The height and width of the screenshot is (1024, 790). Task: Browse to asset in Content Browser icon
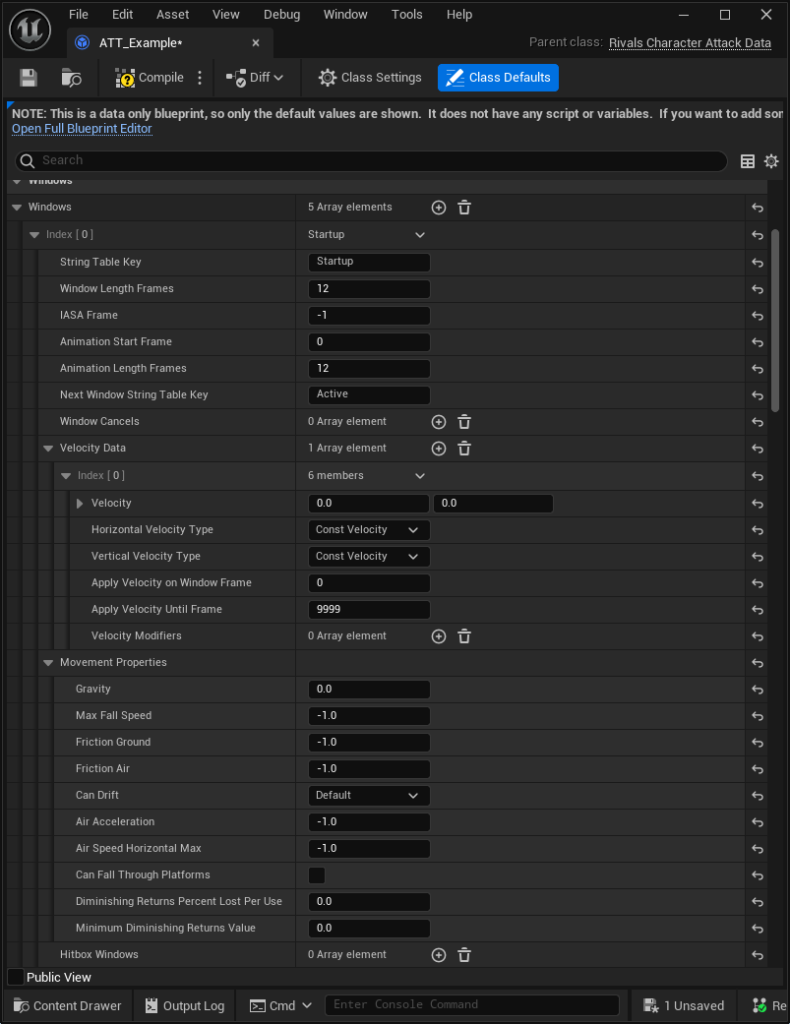pyautogui.click(x=71, y=78)
